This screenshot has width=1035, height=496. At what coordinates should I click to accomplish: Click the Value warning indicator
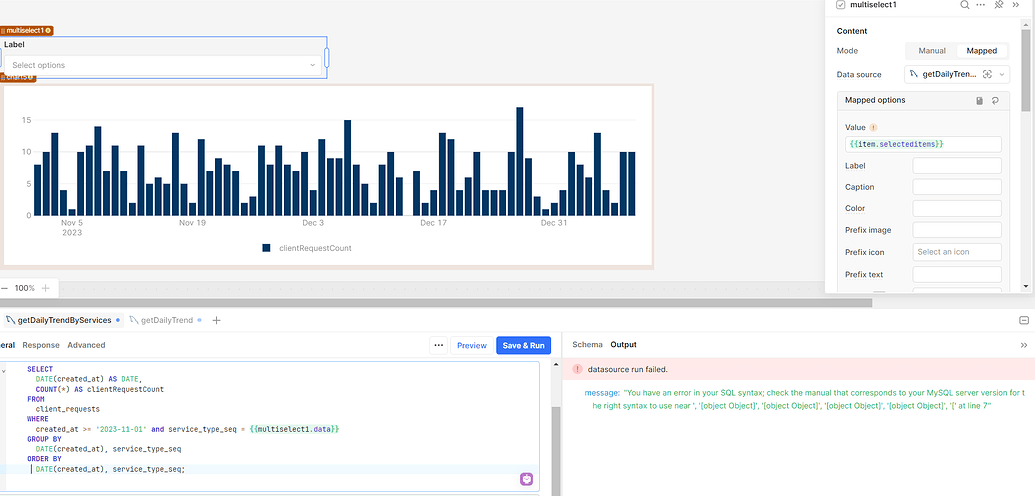(x=873, y=127)
